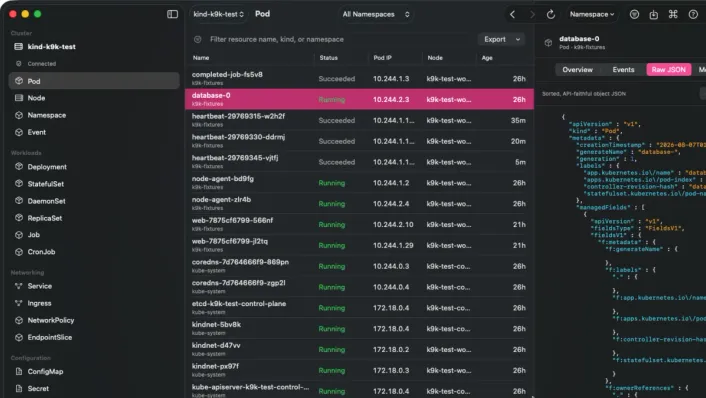Select the kindnet-5bv8k pod
This screenshot has width=706, height=398.
pyautogui.click(x=359, y=329)
